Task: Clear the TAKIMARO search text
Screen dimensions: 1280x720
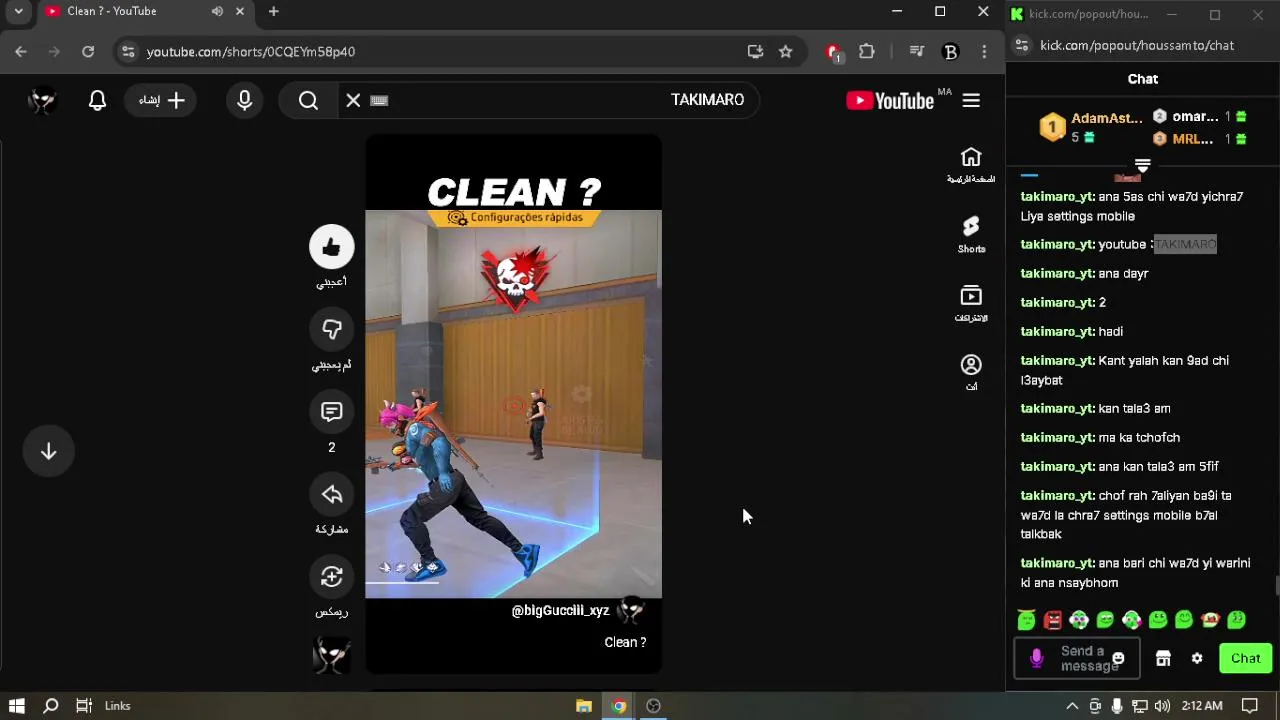Action: (353, 100)
